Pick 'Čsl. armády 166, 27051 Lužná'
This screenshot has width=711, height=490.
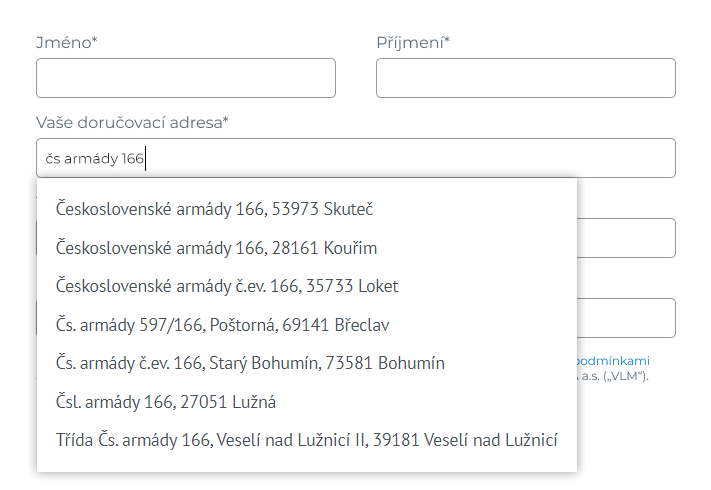(166, 402)
